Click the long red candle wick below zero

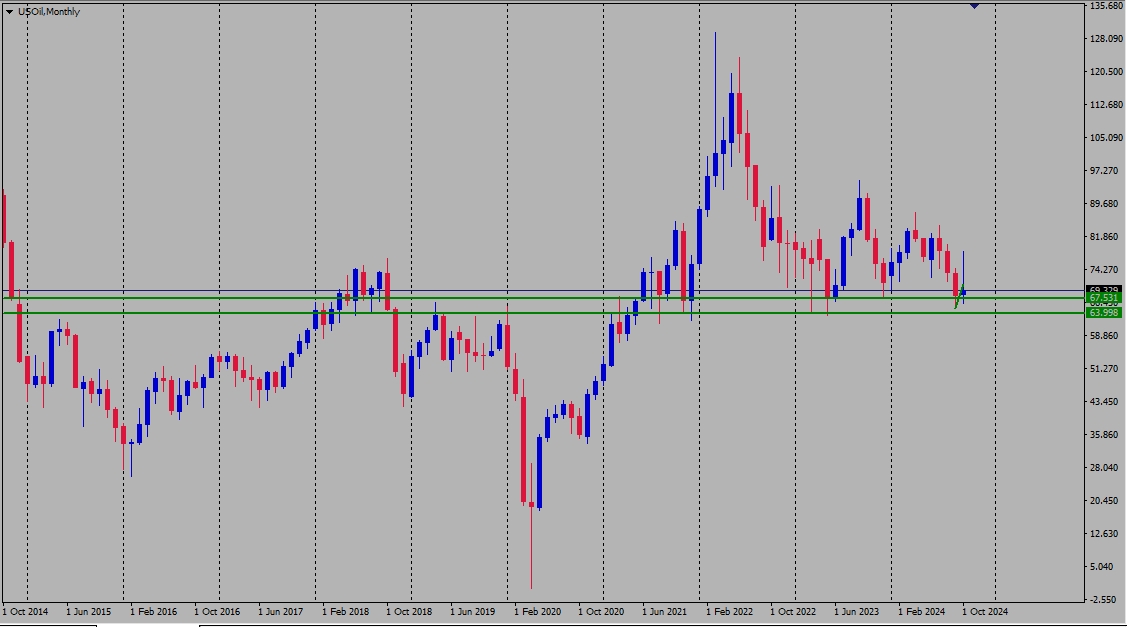531,546
